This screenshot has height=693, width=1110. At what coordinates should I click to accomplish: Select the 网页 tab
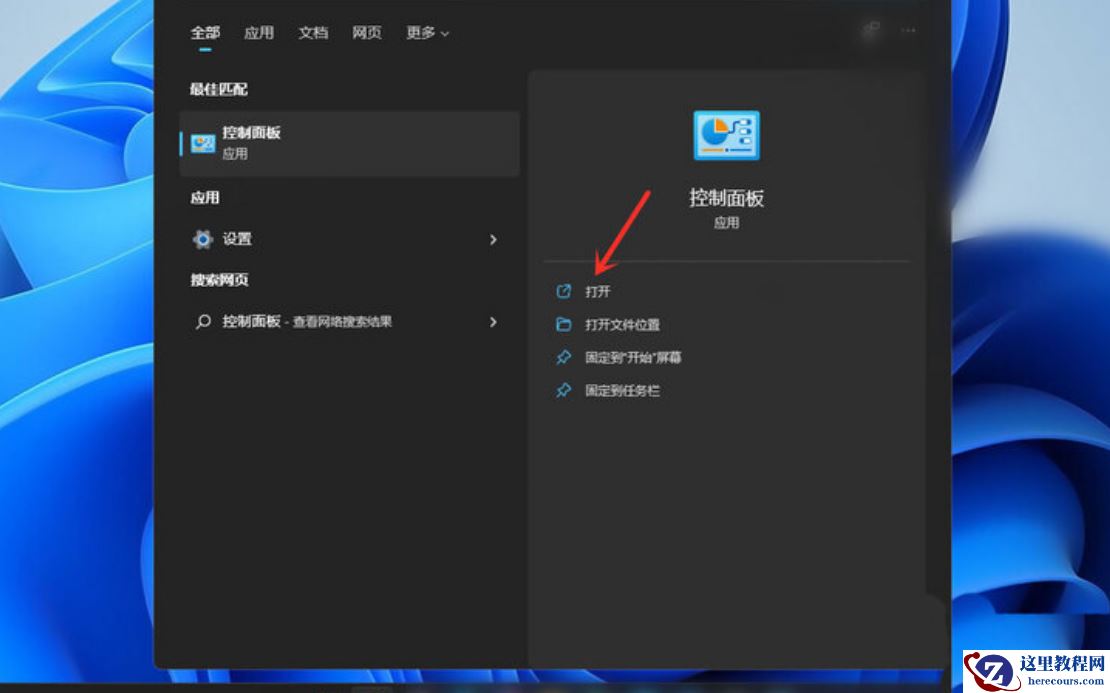click(x=366, y=32)
